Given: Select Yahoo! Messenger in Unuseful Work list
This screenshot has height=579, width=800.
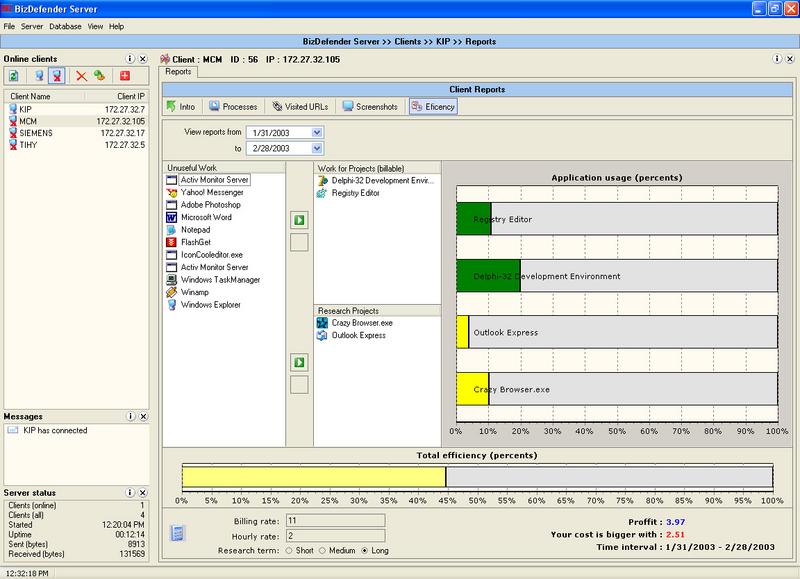Looking at the screenshot, I should [x=212, y=192].
